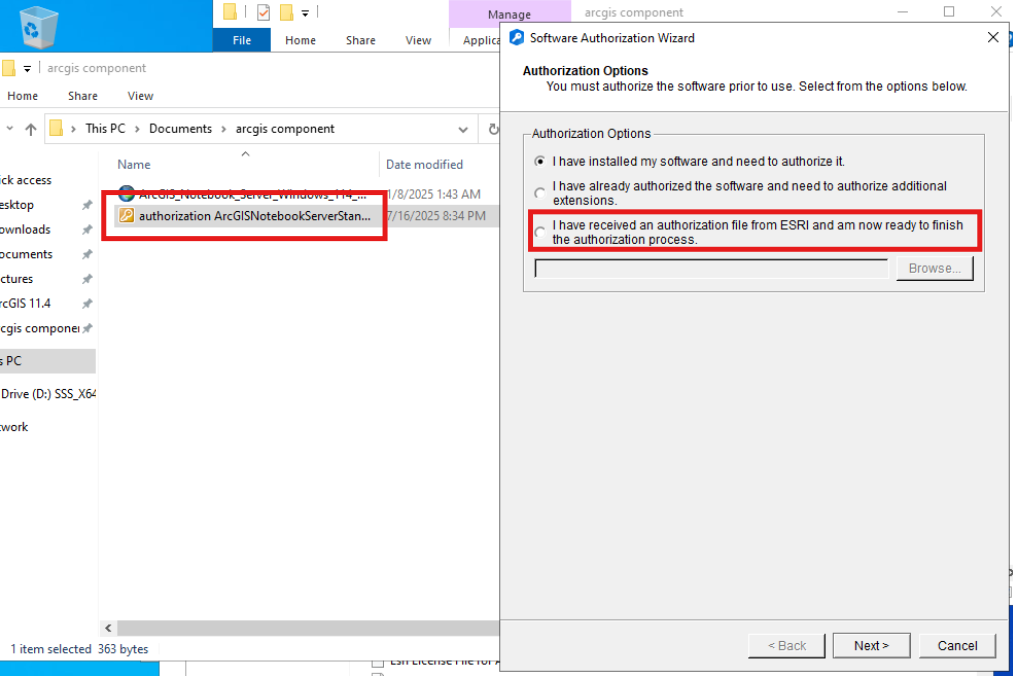Click the Cancel button in wizard

point(957,646)
